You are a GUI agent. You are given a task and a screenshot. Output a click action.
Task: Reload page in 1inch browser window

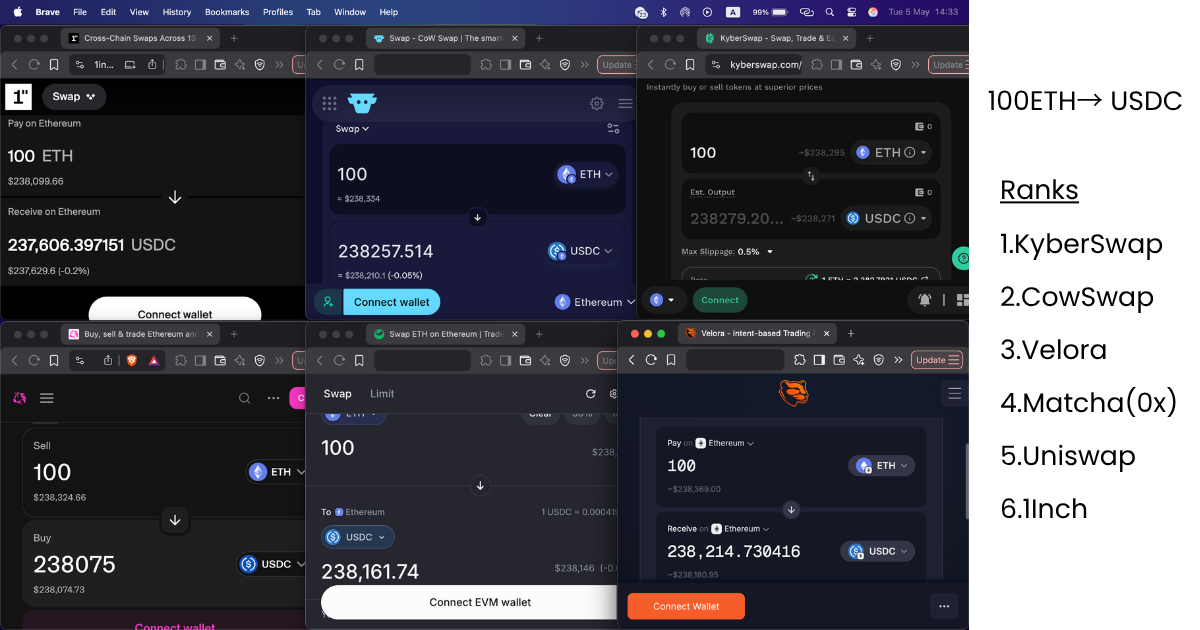click(34, 64)
